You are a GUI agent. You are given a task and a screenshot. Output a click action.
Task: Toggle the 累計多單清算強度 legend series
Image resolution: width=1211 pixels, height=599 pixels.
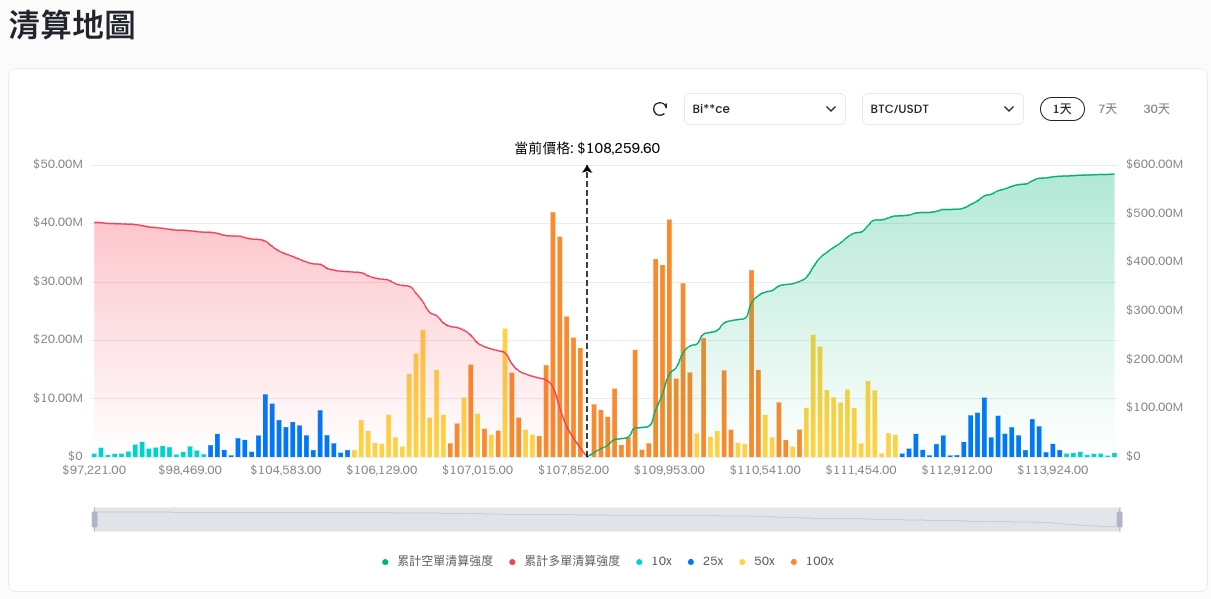[x=565, y=561]
